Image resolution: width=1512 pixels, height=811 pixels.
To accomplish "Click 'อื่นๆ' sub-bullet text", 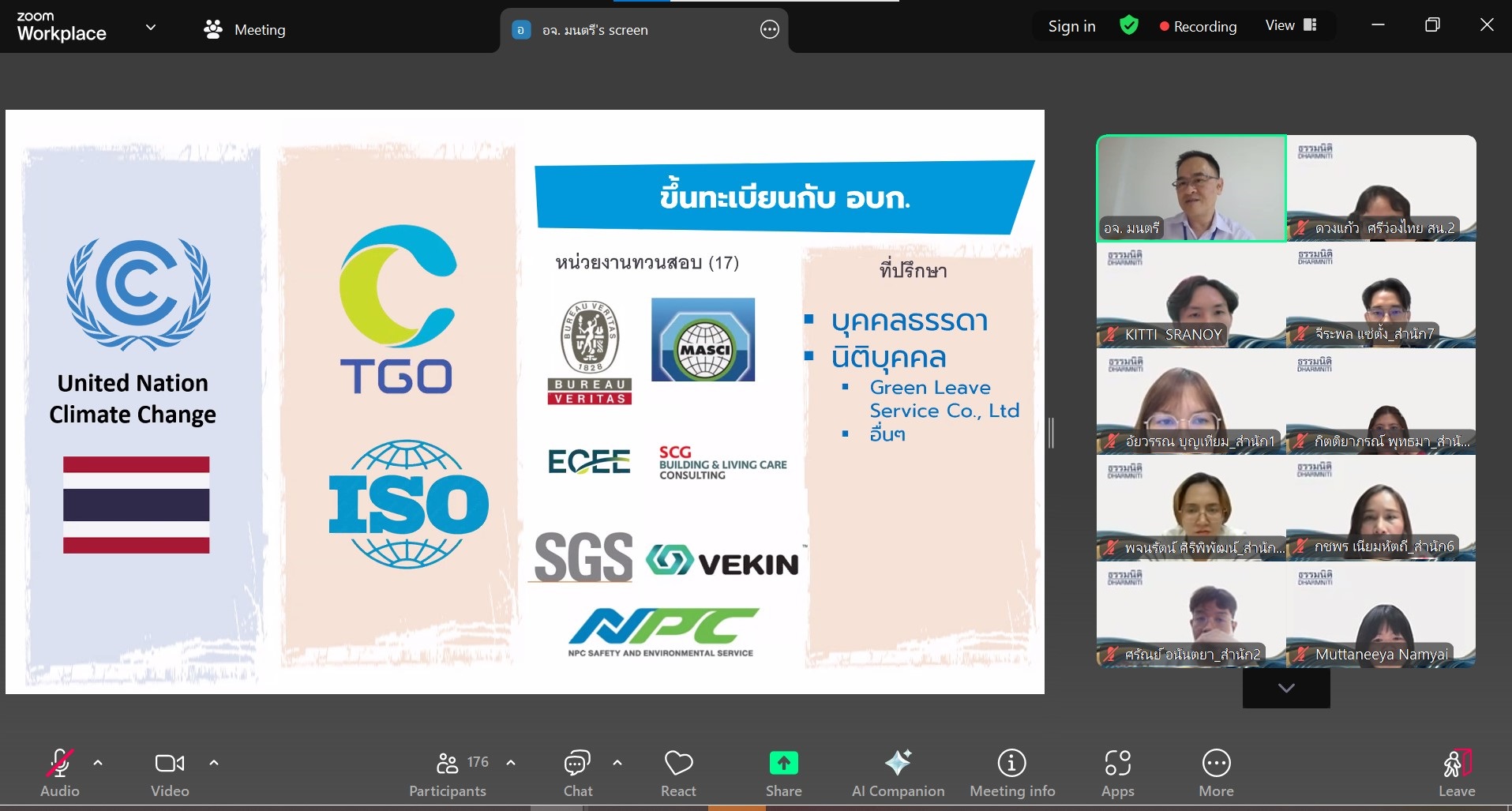I will (887, 434).
